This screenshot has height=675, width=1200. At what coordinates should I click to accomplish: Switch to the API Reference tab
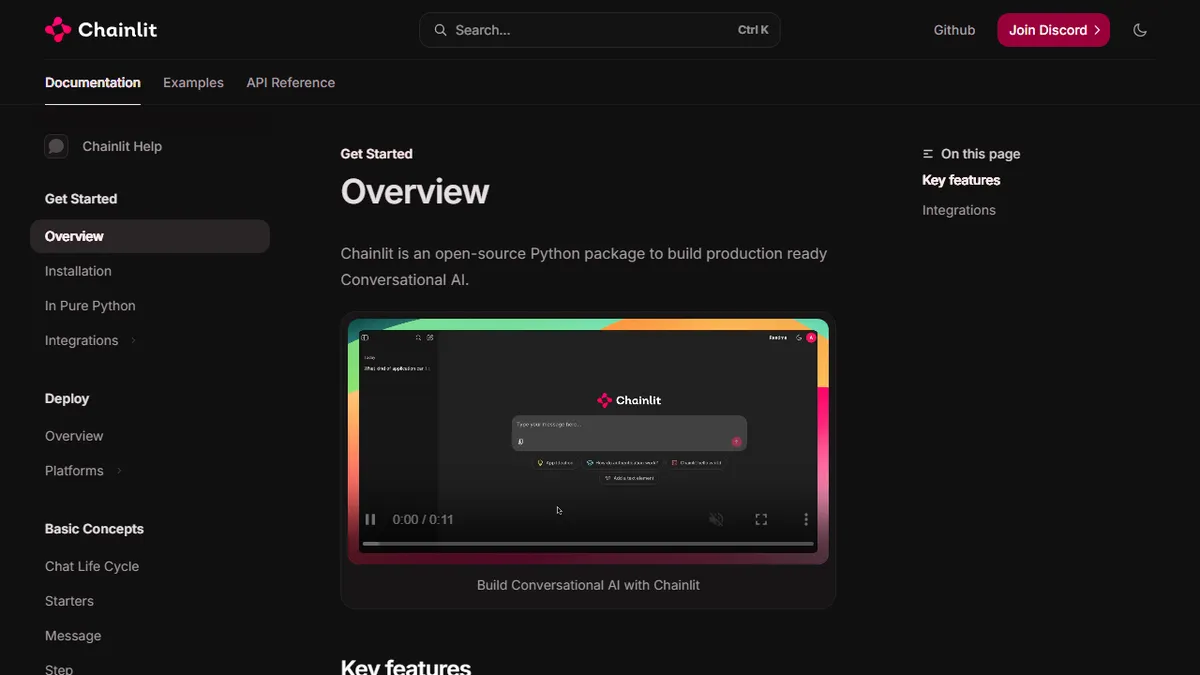pyautogui.click(x=291, y=83)
